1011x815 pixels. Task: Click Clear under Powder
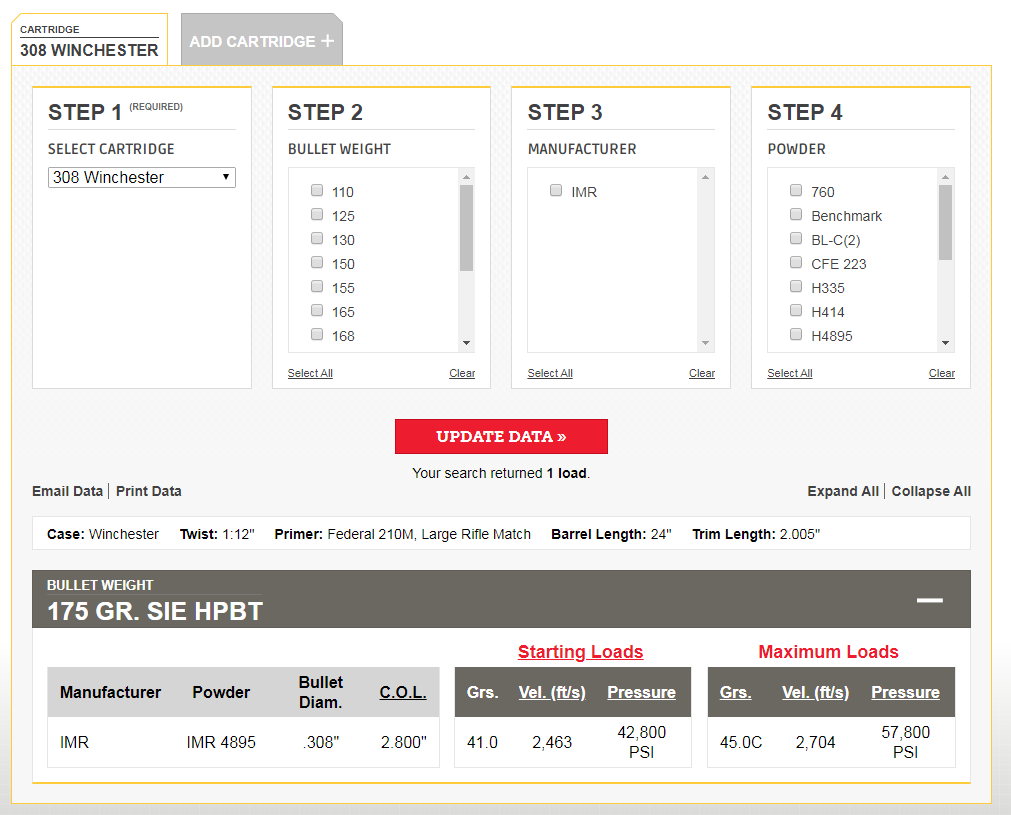(941, 373)
